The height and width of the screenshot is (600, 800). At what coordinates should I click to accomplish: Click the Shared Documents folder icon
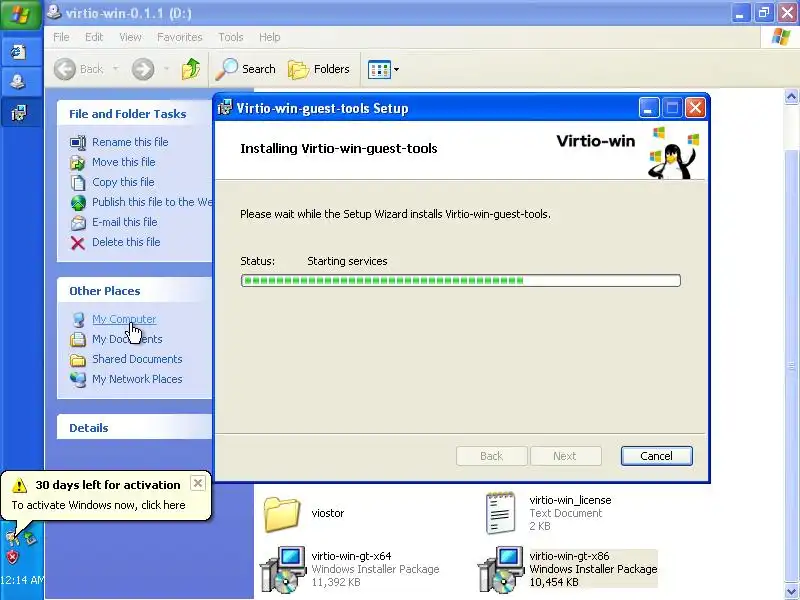click(78, 360)
